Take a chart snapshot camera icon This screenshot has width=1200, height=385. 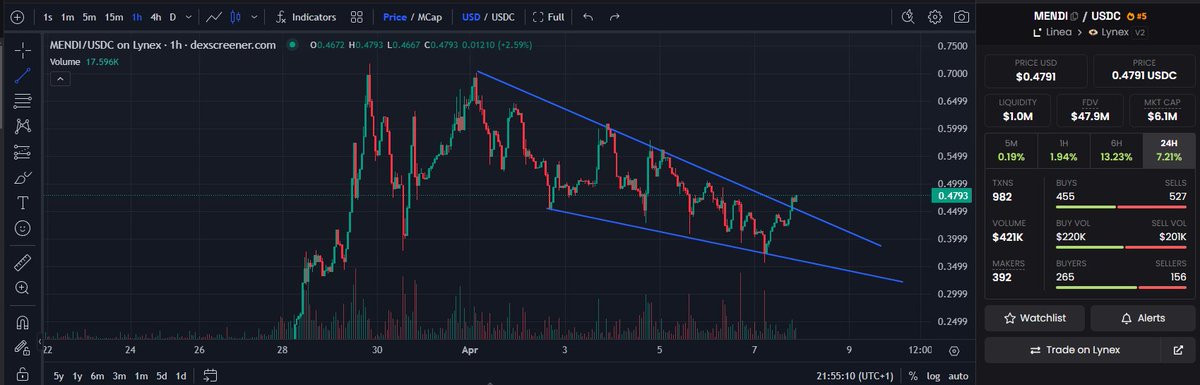point(961,17)
